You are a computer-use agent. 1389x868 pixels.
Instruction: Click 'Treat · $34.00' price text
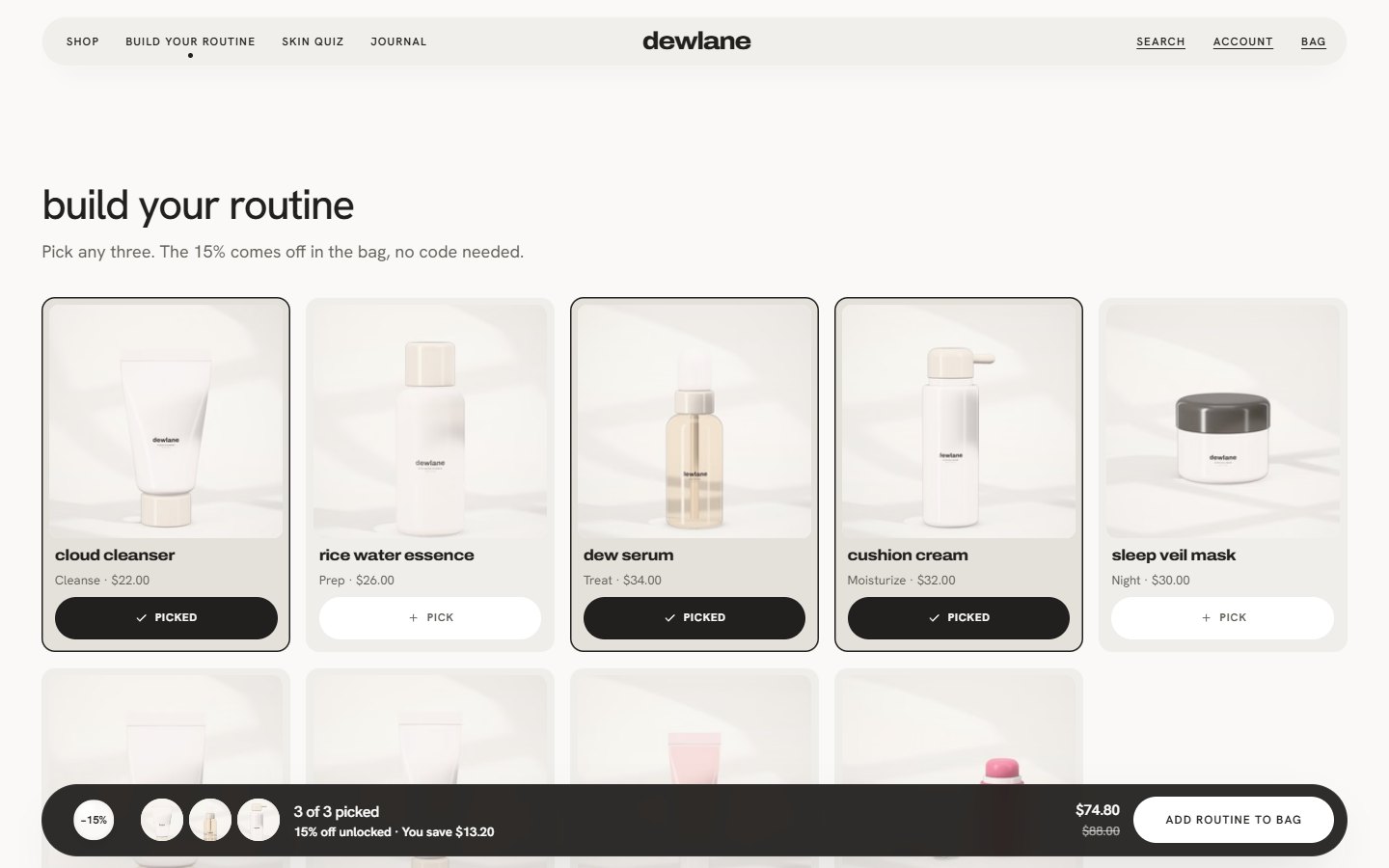pyautogui.click(x=622, y=581)
